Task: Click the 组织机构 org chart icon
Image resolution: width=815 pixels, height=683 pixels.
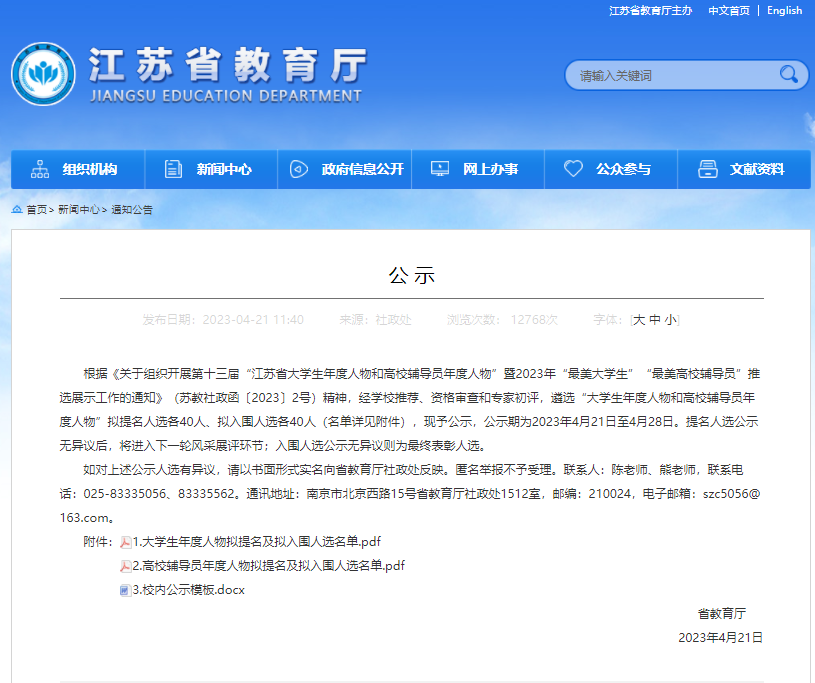Action: click(40, 169)
